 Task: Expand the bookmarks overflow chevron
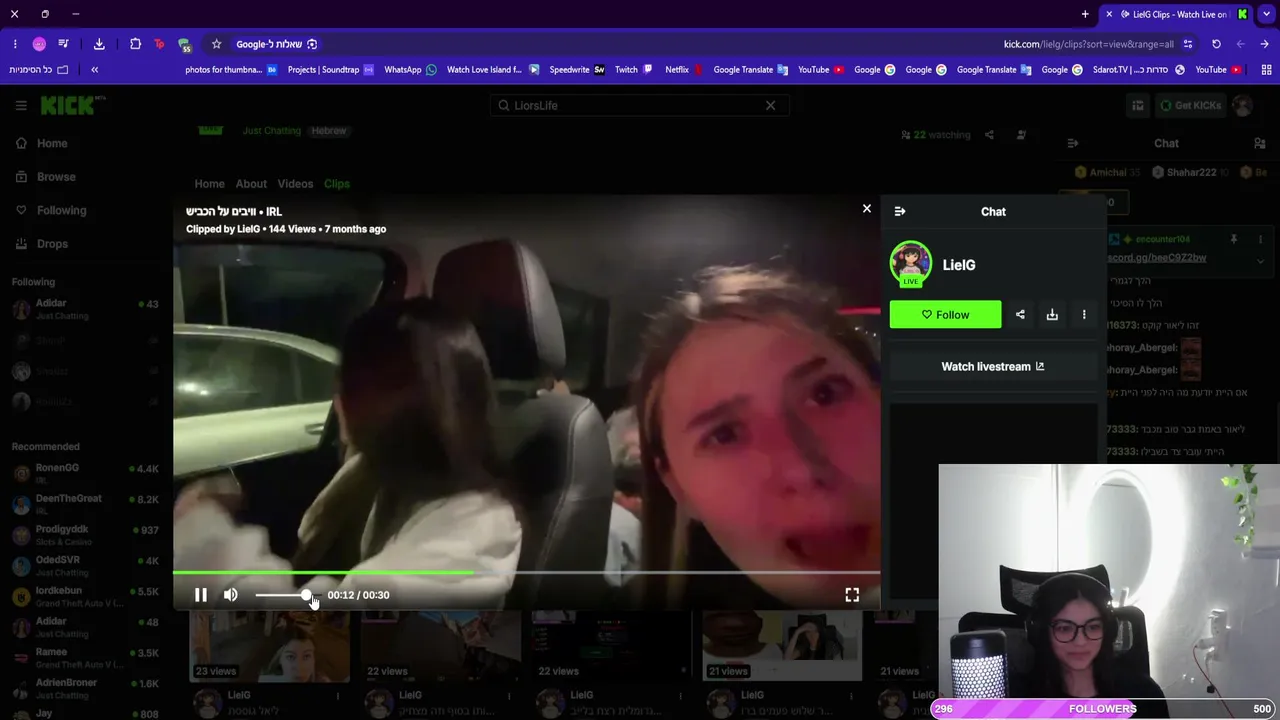pyautogui.click(x=95, y=70)
